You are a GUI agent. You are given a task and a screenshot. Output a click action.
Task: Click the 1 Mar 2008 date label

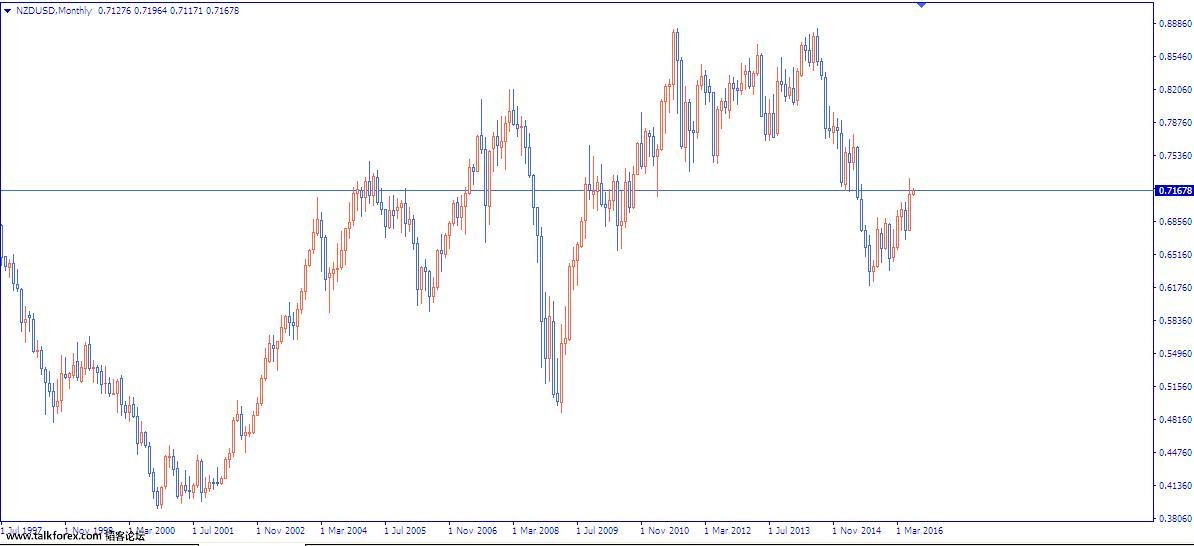(535, 529)
